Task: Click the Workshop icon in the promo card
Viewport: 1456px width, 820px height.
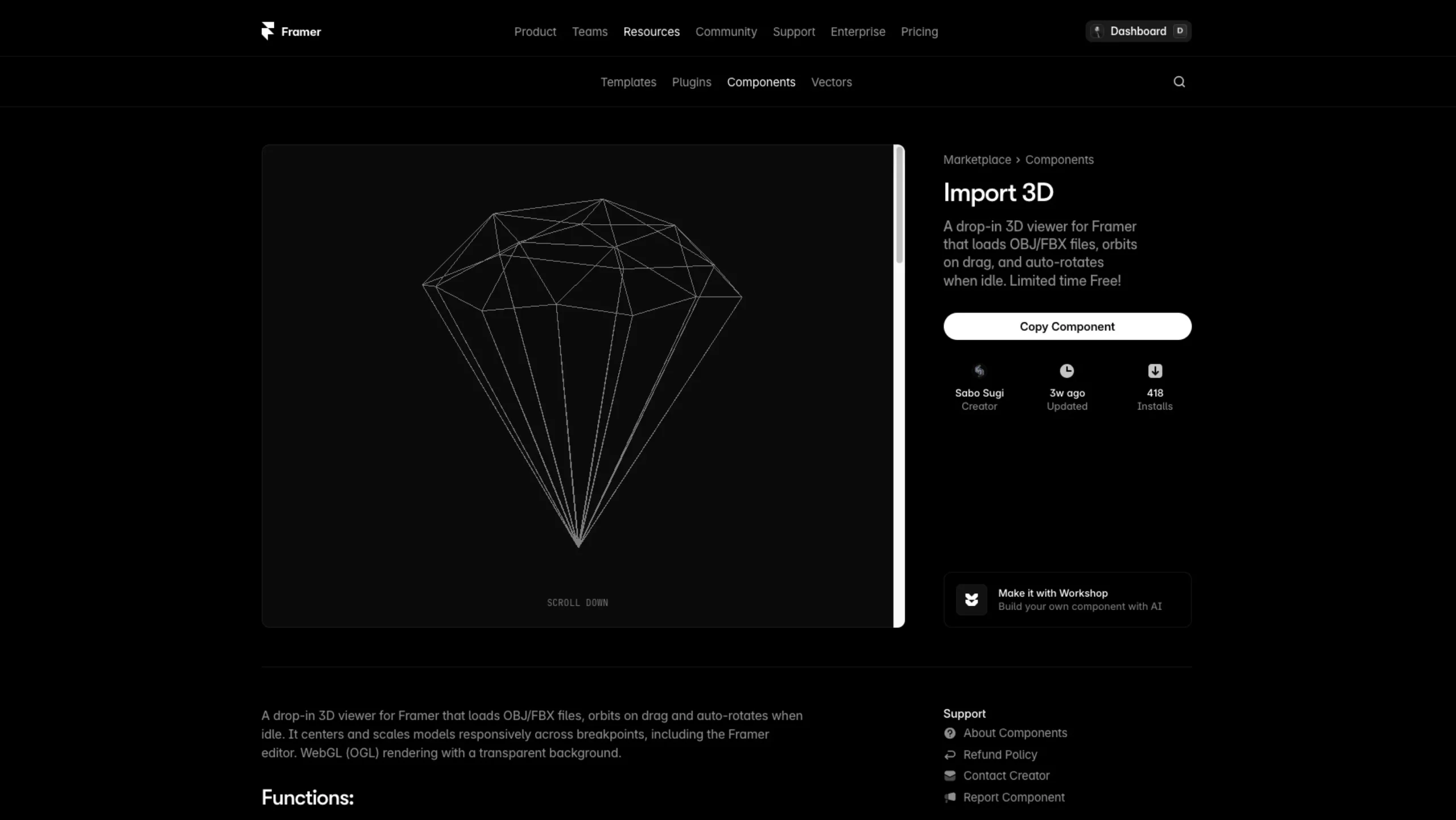Action: (971, 599)
